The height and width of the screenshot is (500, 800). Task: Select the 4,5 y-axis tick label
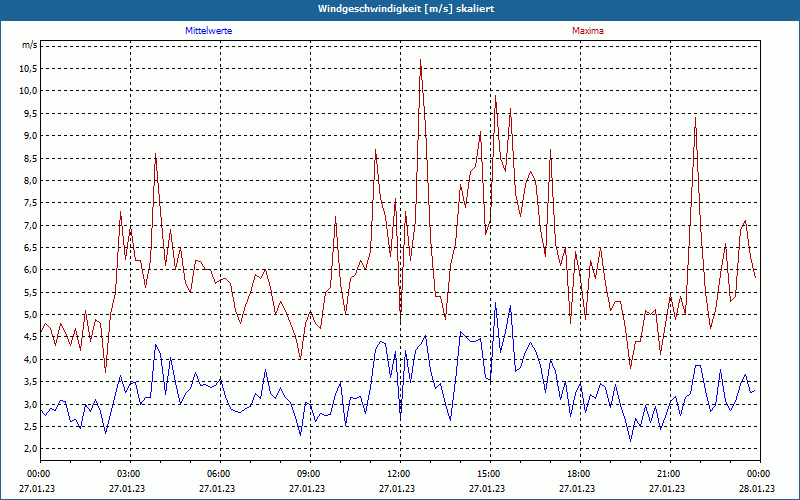pos(30,337)
